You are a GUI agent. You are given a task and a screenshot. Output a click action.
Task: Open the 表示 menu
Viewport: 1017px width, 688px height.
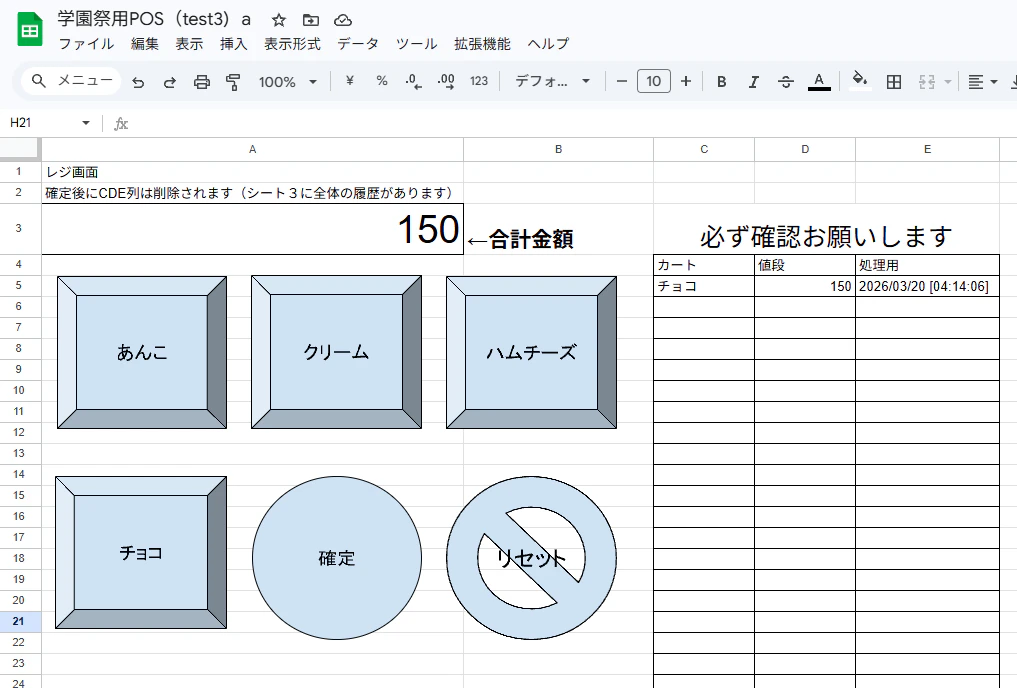[189, 44]
